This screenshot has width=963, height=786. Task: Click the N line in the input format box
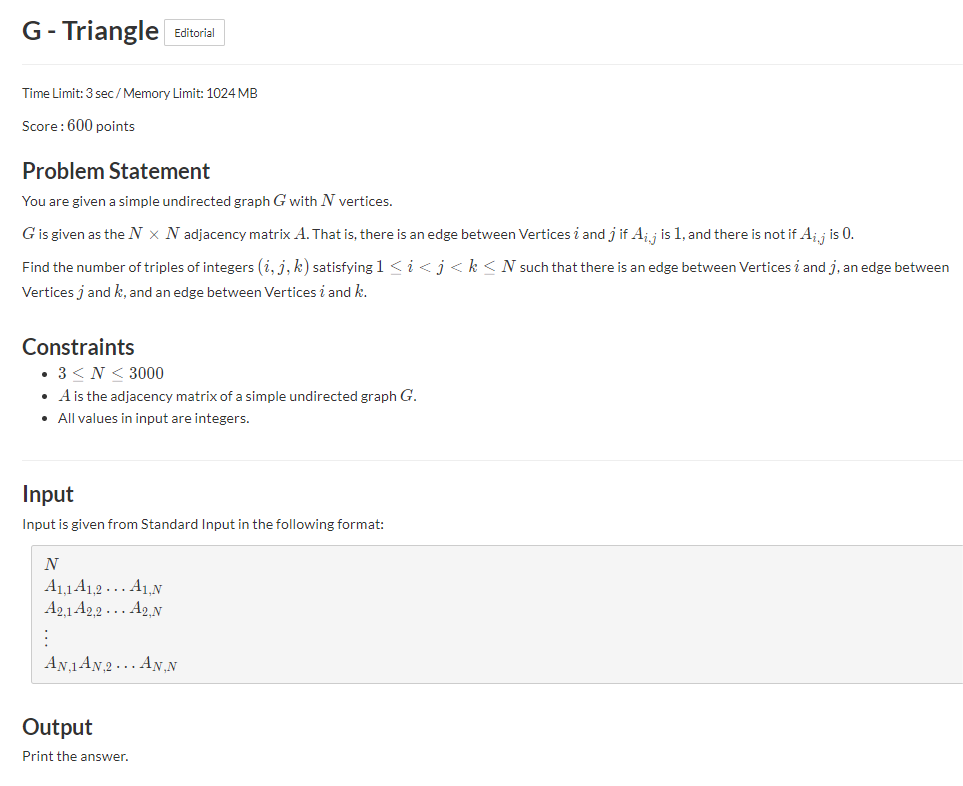52,564
